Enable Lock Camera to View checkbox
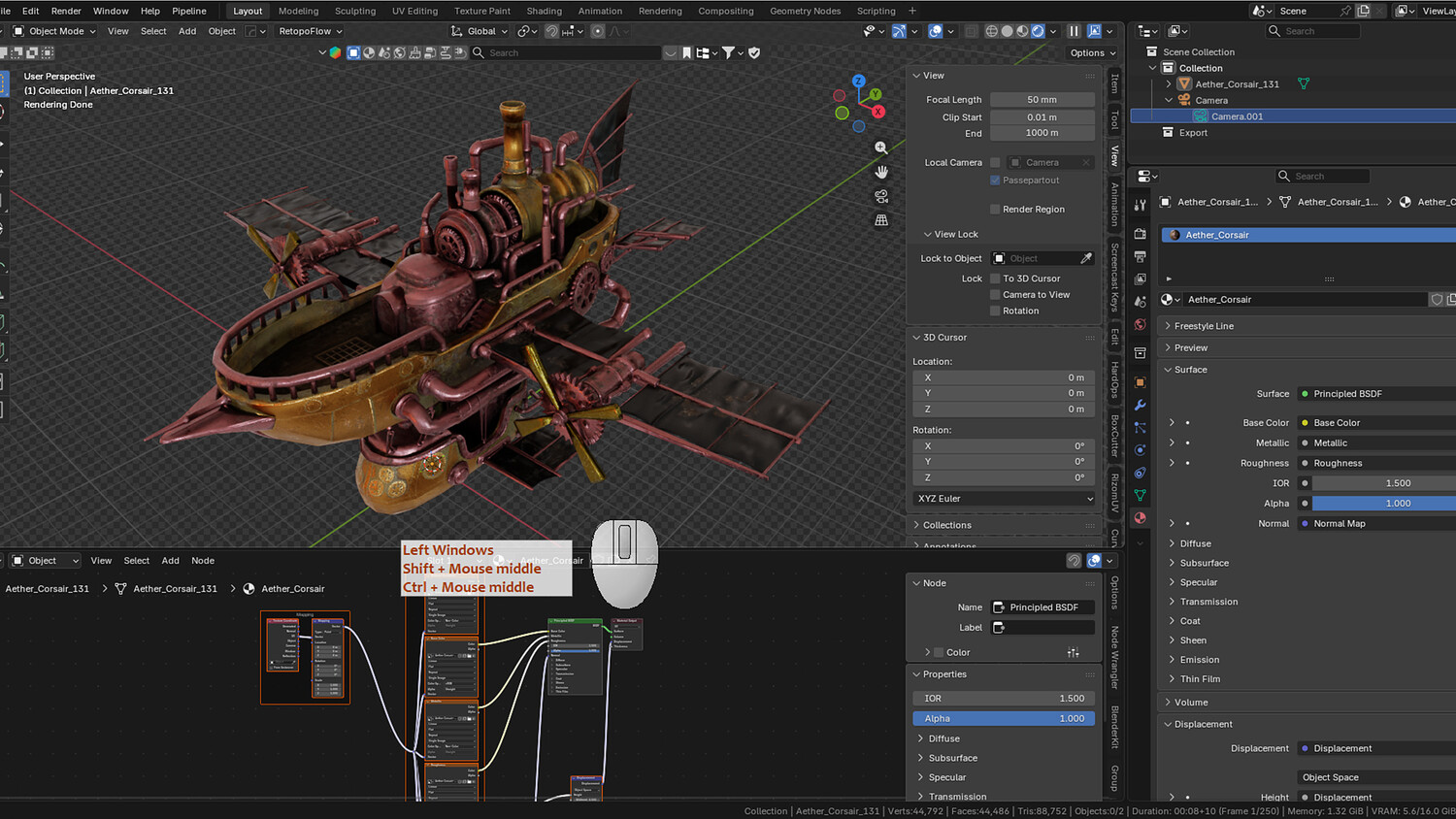Screen dimensions: 1456x819 pos(995,295)
